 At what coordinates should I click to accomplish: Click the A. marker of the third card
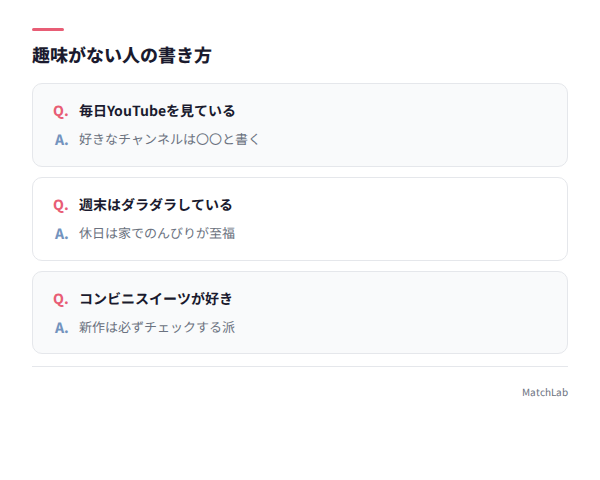(x=62, y=328)
